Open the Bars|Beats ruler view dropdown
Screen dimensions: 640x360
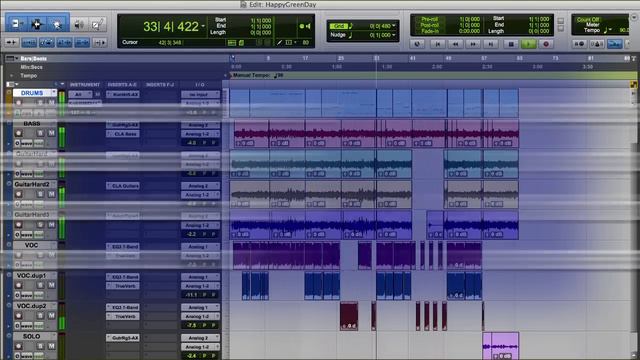click(x=11, y=58)
